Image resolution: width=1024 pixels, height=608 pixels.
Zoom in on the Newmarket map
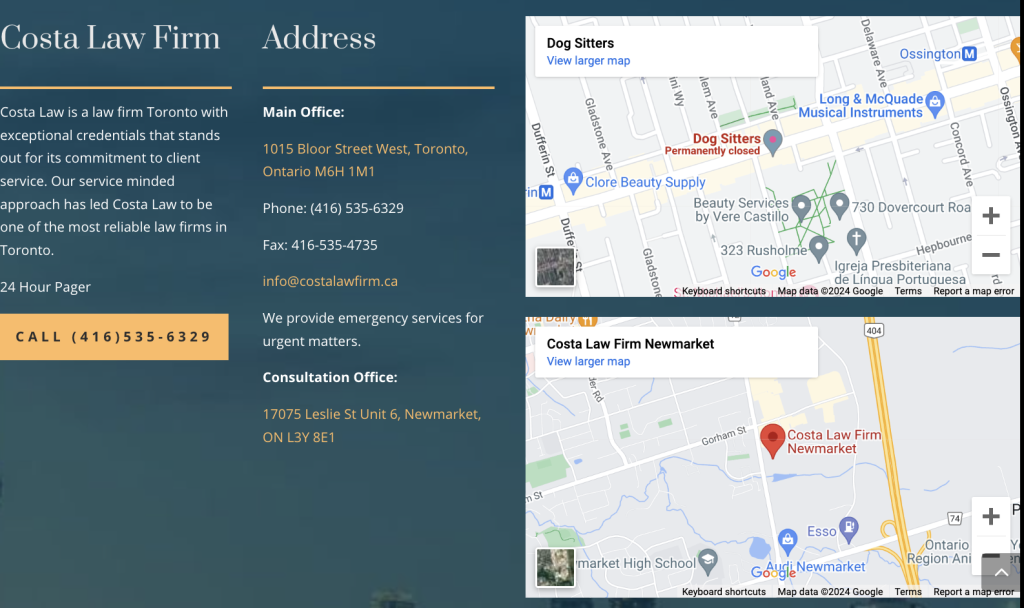990,516
